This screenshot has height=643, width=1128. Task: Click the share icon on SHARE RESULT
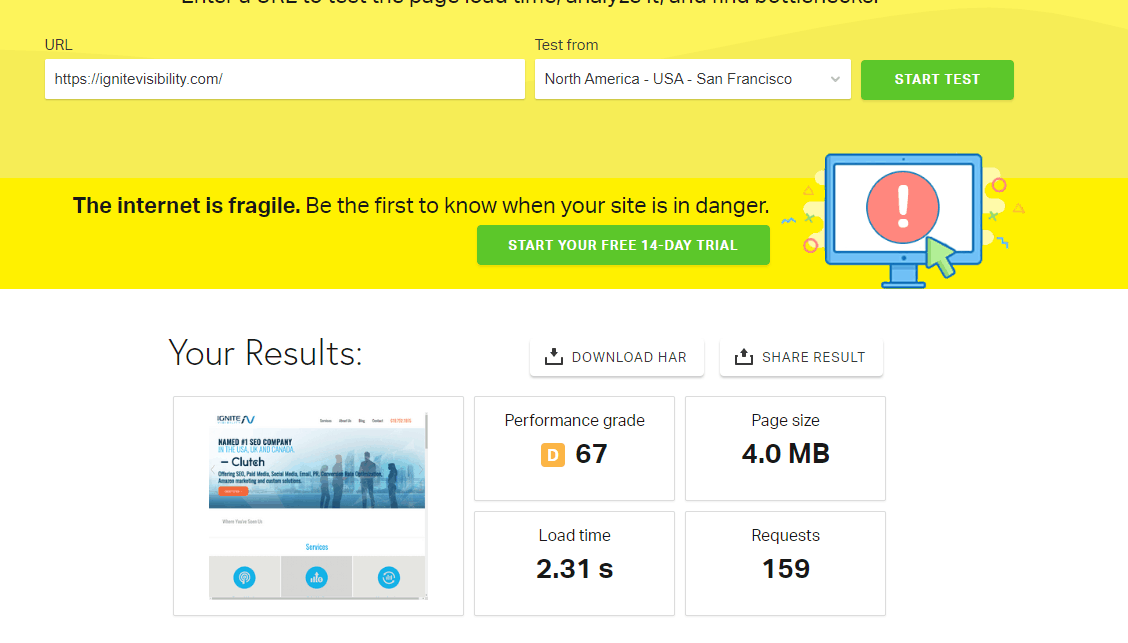743,355
